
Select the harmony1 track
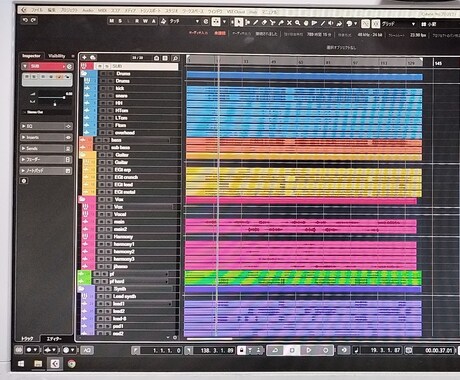point(124,244)
